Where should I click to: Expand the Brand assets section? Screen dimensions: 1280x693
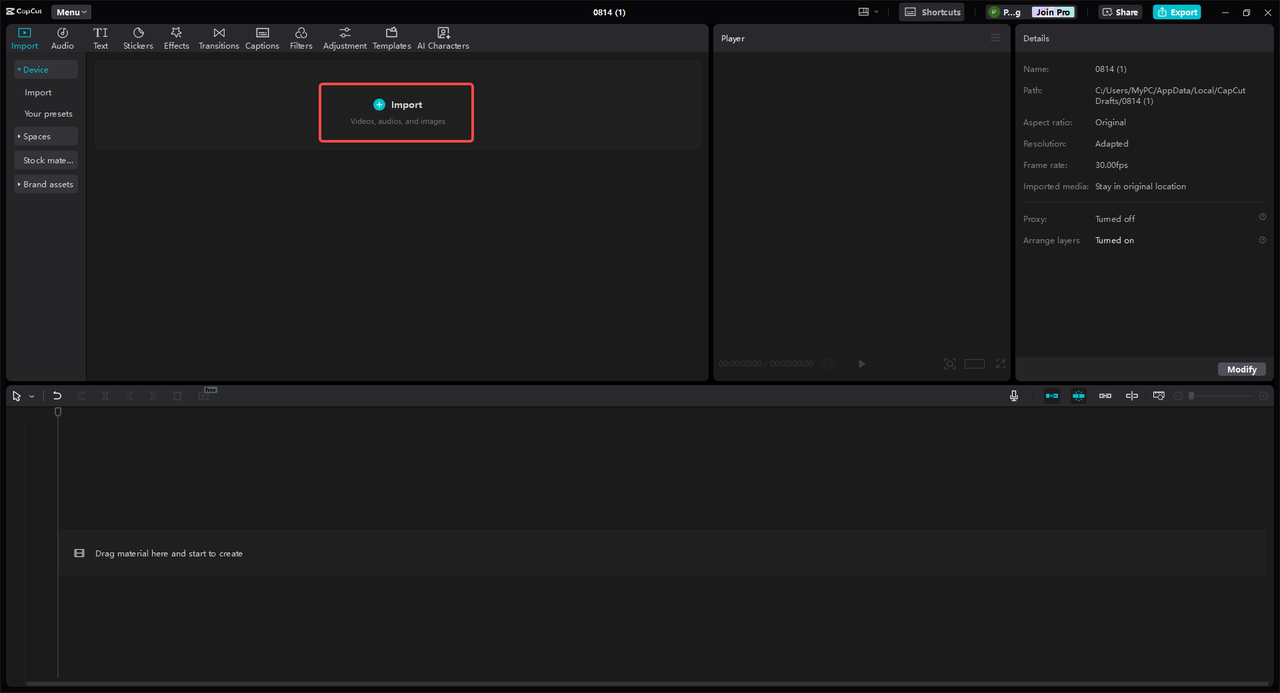(46, 184)
